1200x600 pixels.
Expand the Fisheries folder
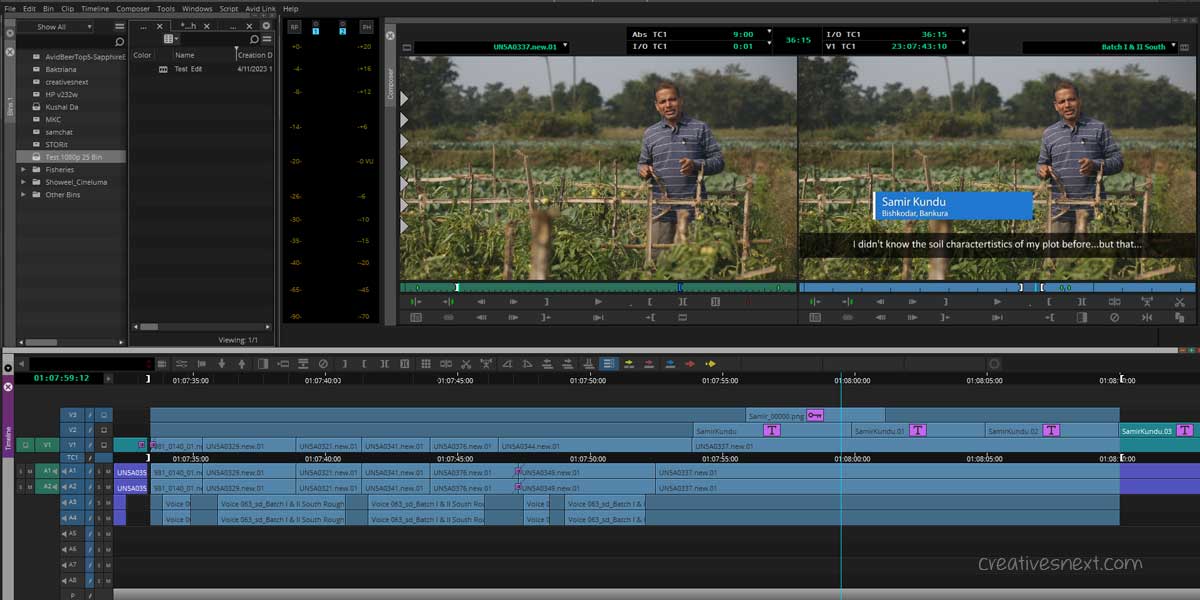click(23, 170)
